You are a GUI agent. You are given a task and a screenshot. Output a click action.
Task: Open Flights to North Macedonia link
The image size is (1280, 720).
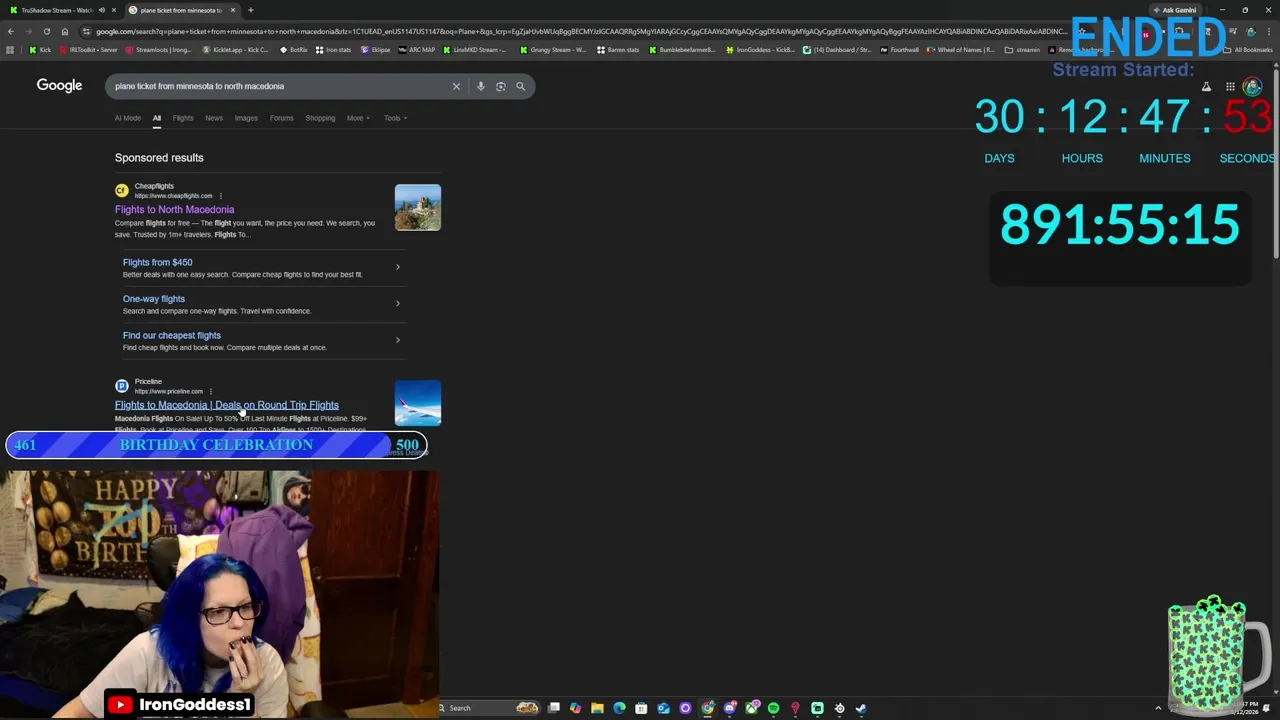174,210
